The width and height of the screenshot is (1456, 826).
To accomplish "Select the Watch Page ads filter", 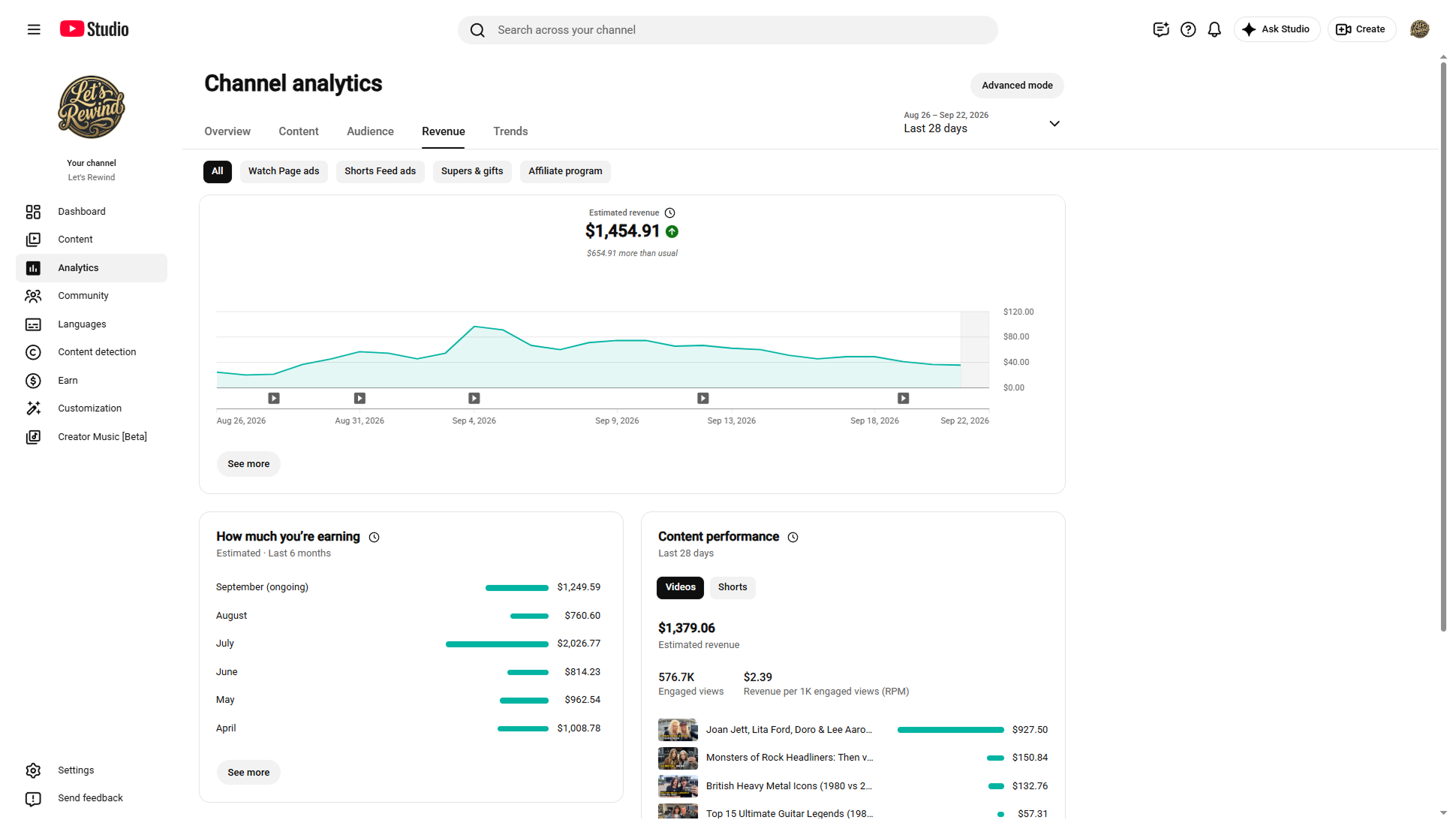I will click(284, 171).
